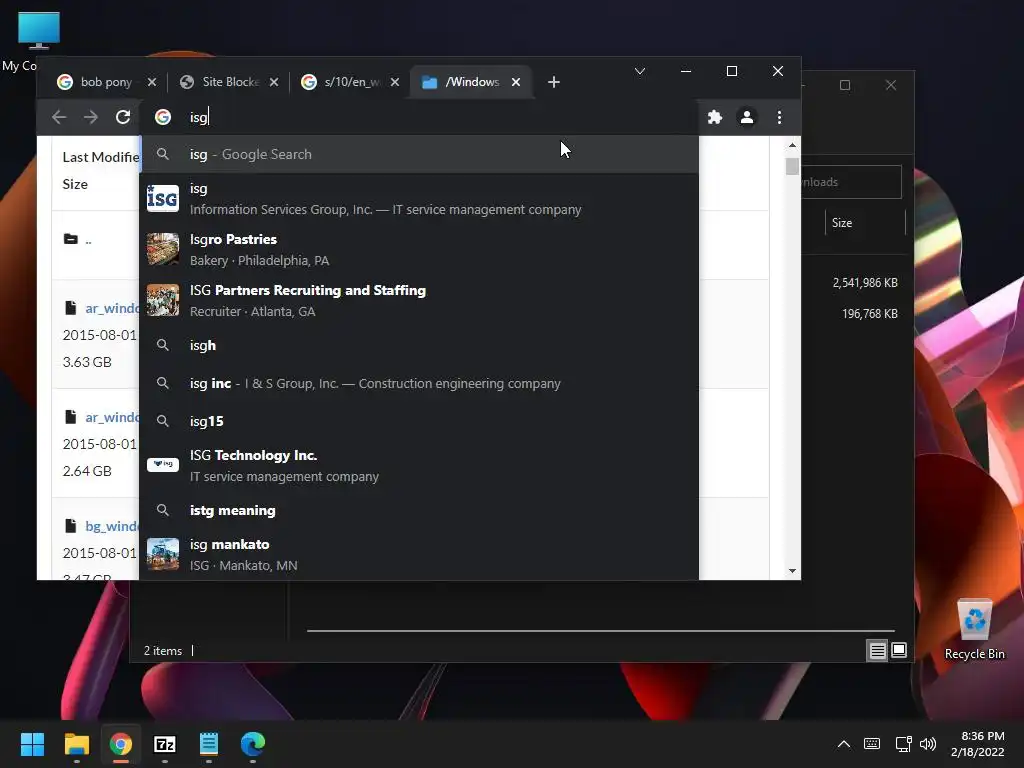
Task: Switch File Explorer to details view
Action: click(877, 650)
